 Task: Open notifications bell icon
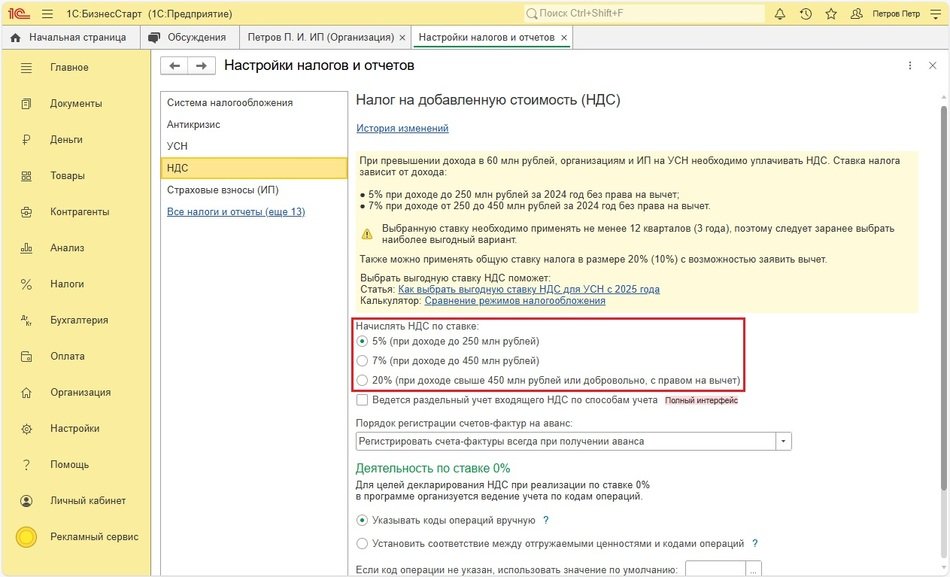point(780,14)
